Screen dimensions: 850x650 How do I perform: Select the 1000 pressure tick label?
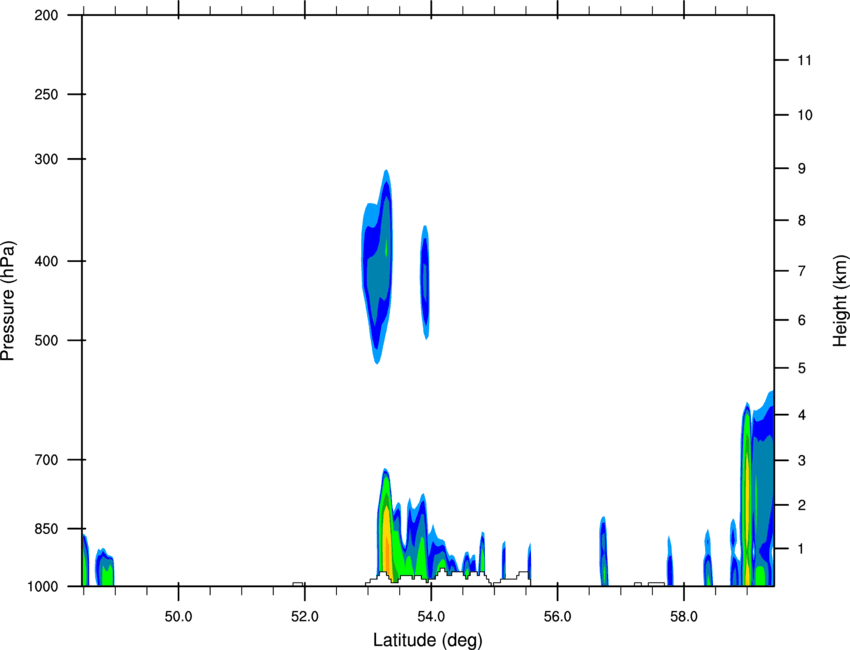(x=43, y=587)
